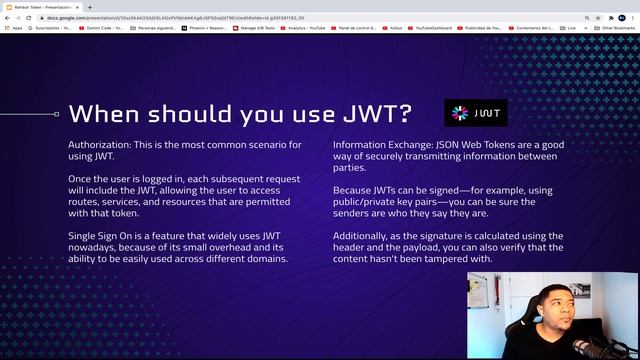Open the Personas siguiendo bookmark folder

click(x=153, y=28)
